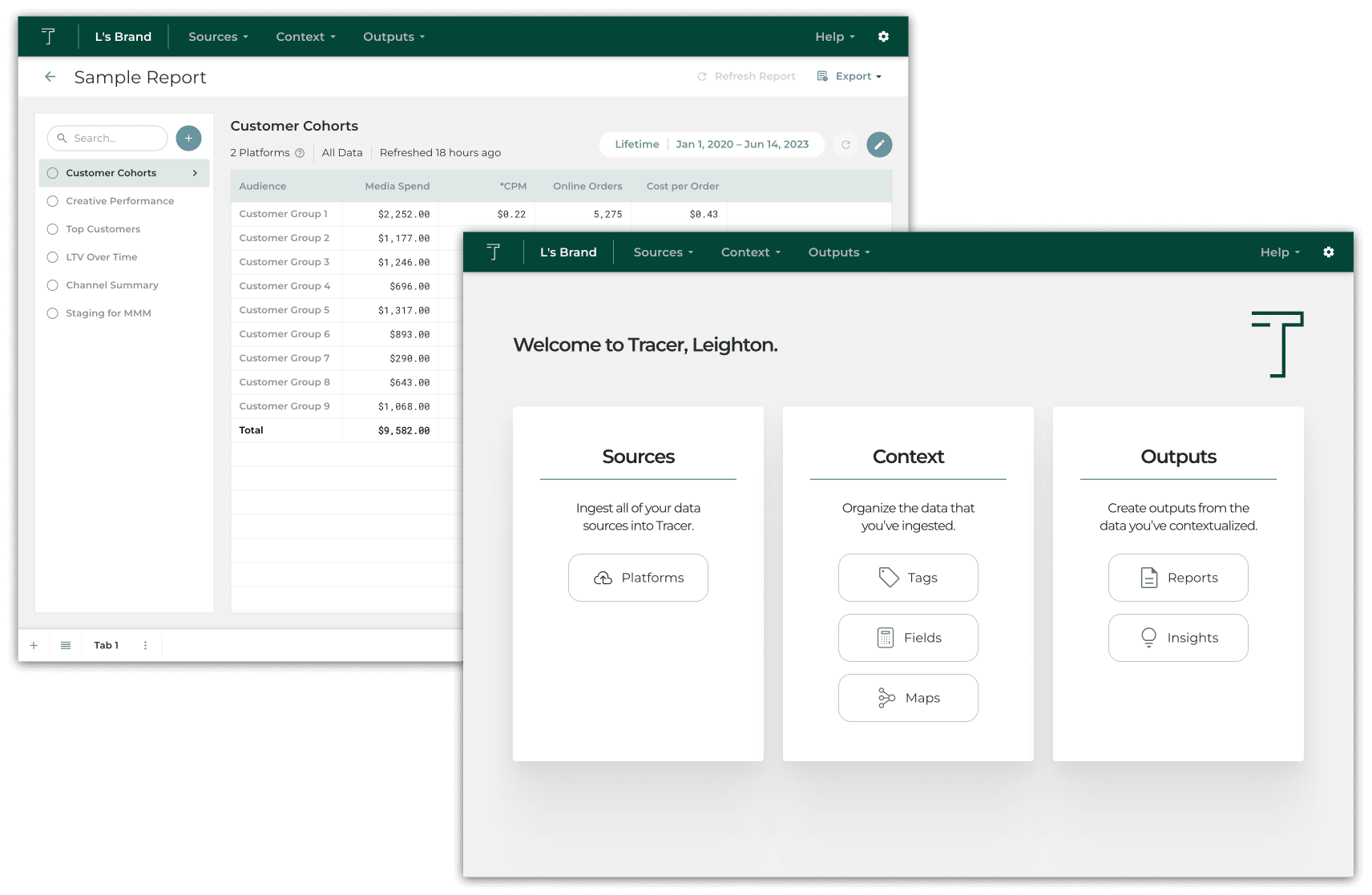1372x895 pixels.
Task: Open the Export dropdown
Action: 849,77
